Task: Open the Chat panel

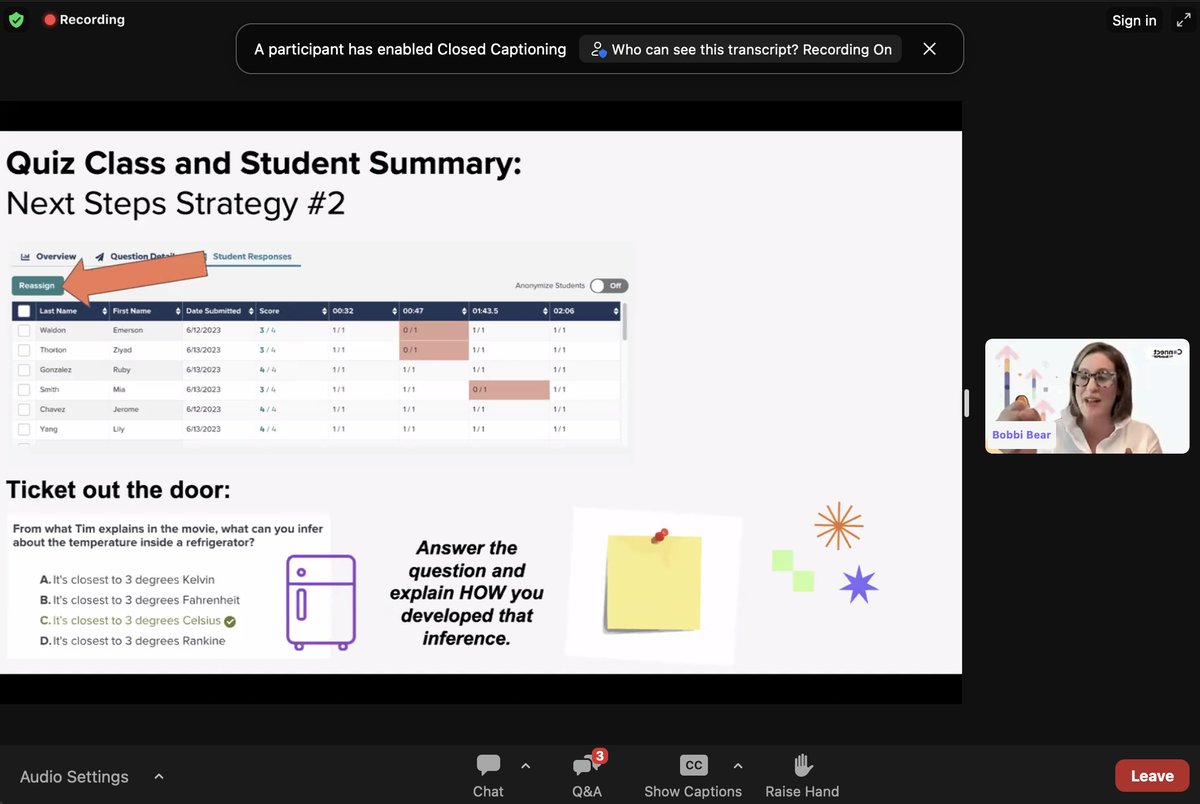Action: (x=488, y=776)
